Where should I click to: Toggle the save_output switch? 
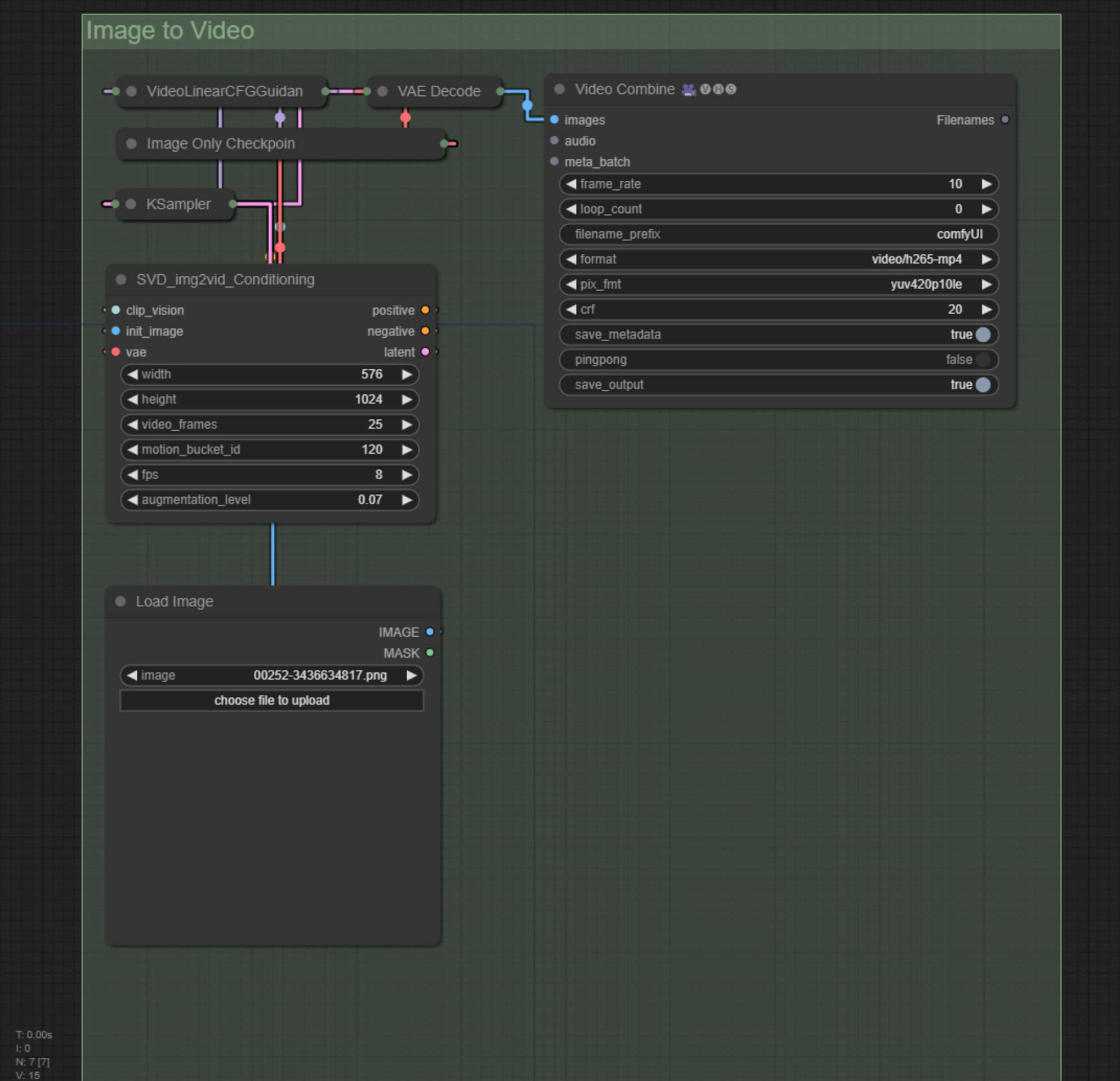coord(983,385)
